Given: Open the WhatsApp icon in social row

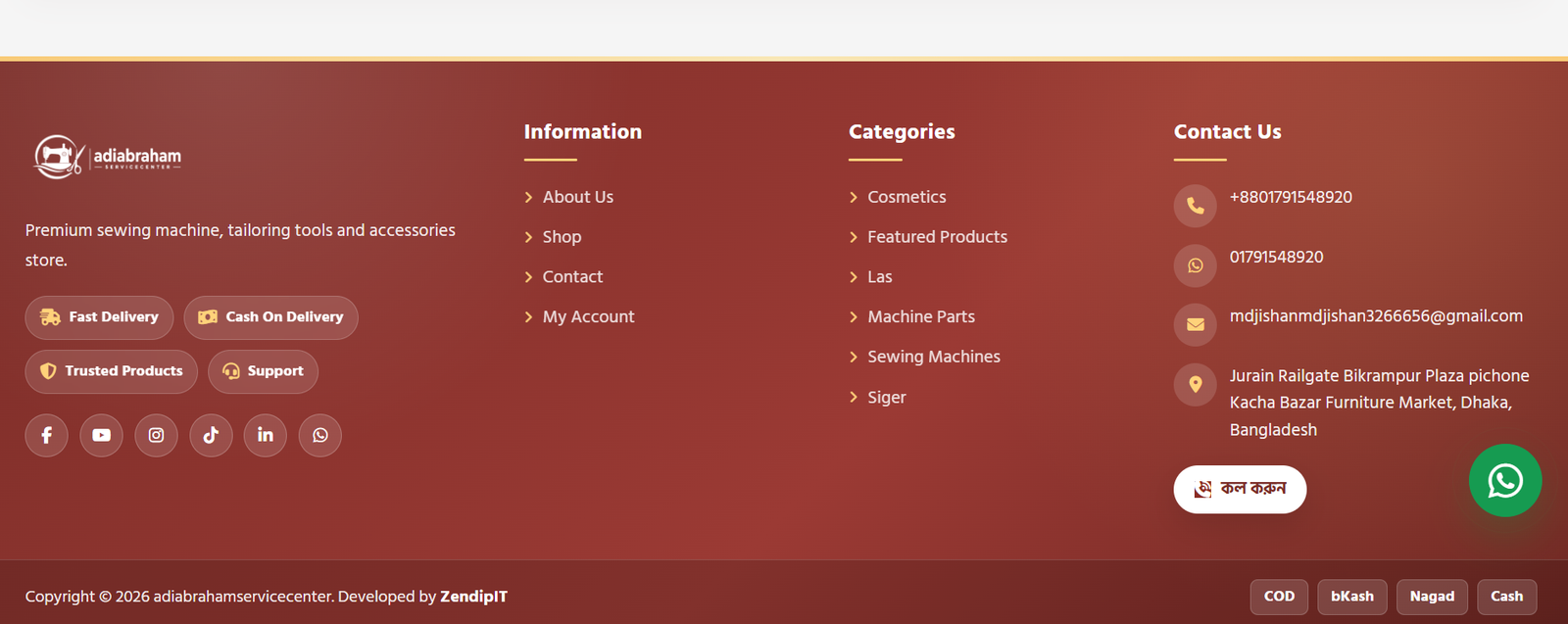Looking at the screenshot, I should click(x=319, y=435).
